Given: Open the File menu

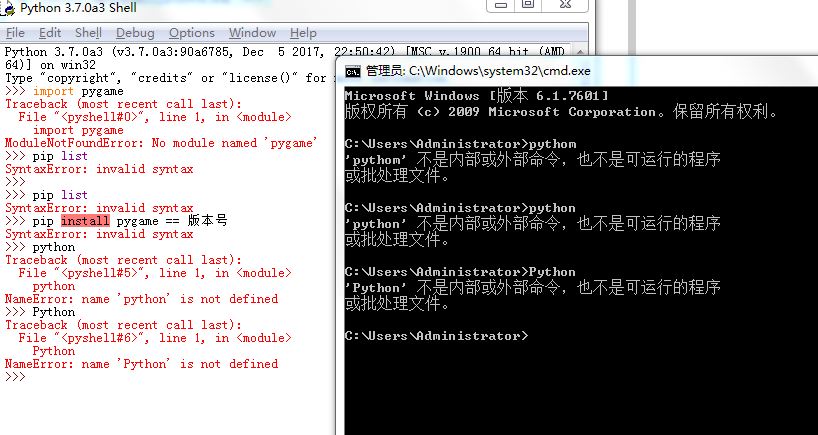Looking at the screenshot, I should tap(15, 33).
